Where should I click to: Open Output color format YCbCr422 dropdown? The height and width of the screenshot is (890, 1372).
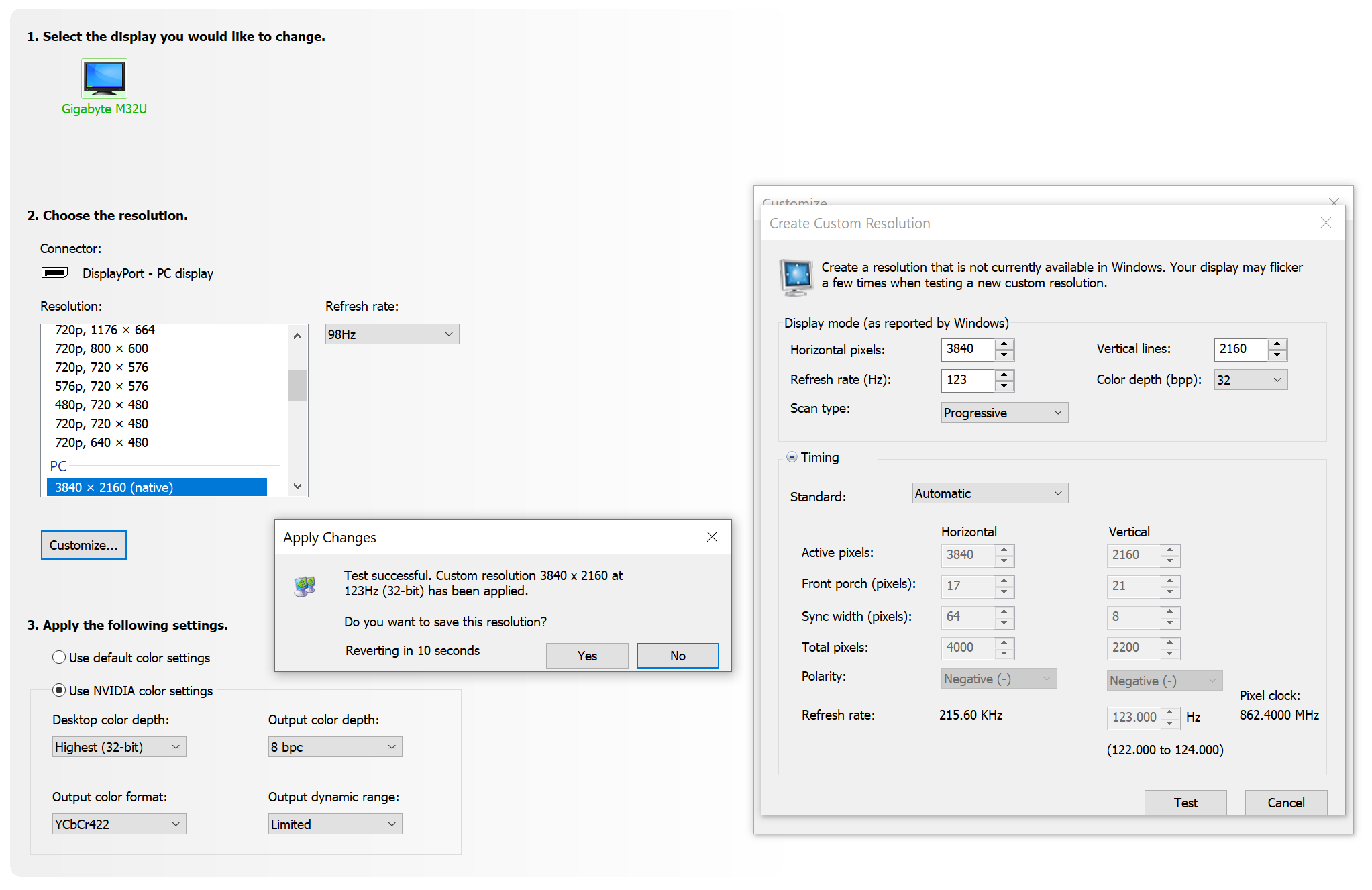click(119, 824)
